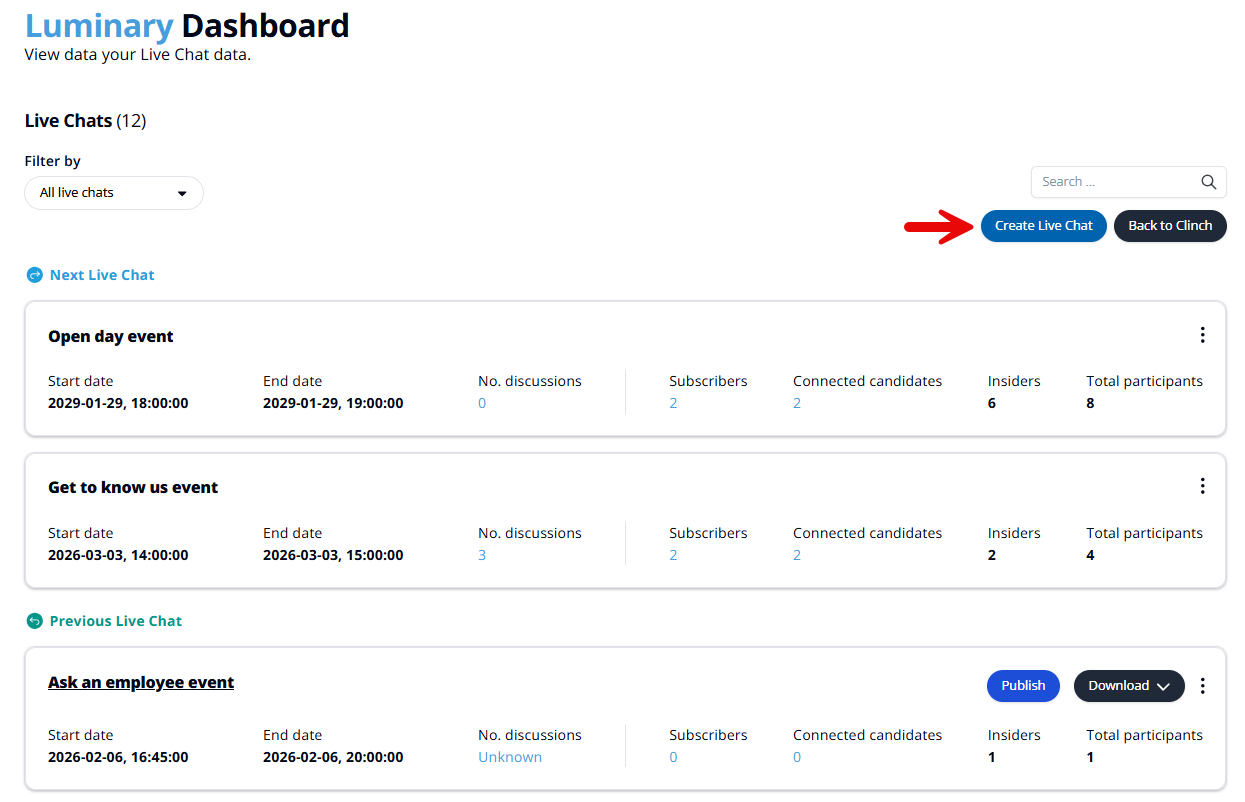The height and width of the screenshot is (802, 1245).
Task: Open the Ask an employee event title link
Action: pos(141,683)
